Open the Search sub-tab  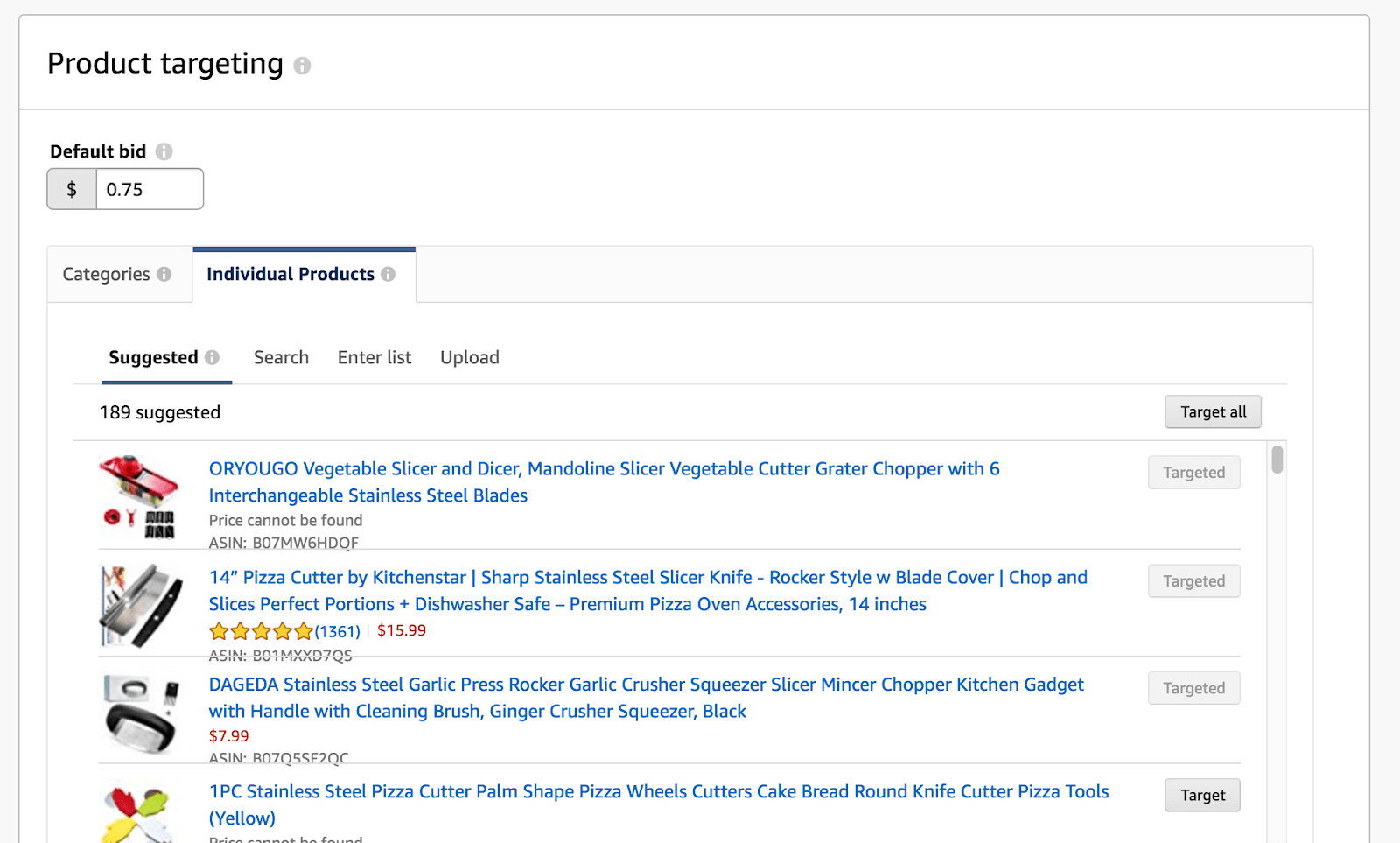tap(281, 358)
